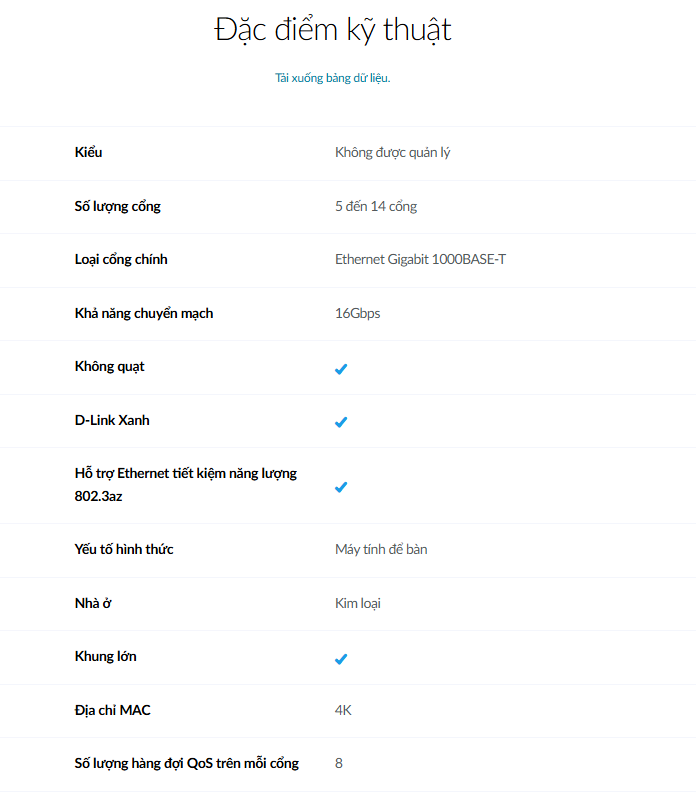Click the '16Gbps' switching capacity value

pyautogui.click(x=357, y=314)
